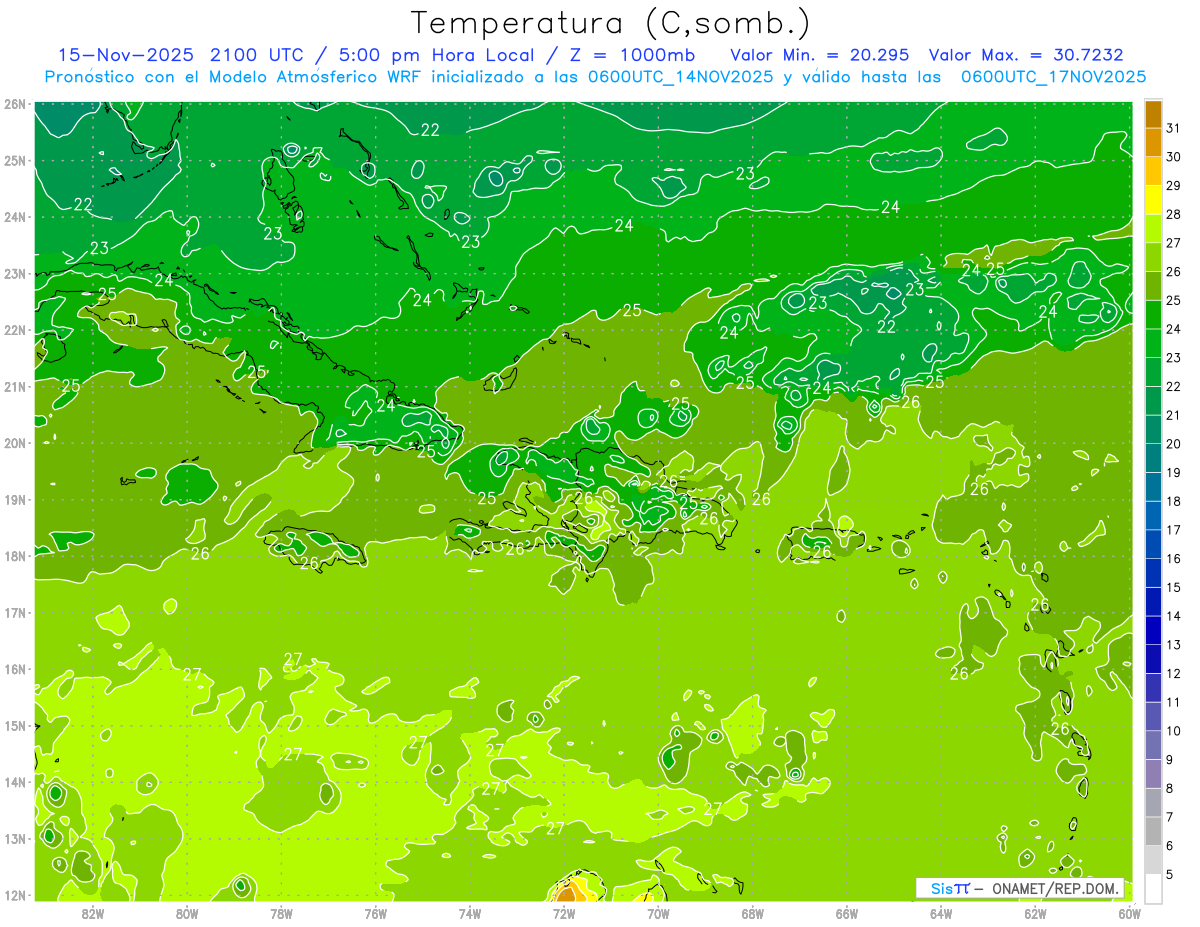1200x927 pixels.
Task: Click the colorbar label '31'
Action: click(x=1173, y=127)
